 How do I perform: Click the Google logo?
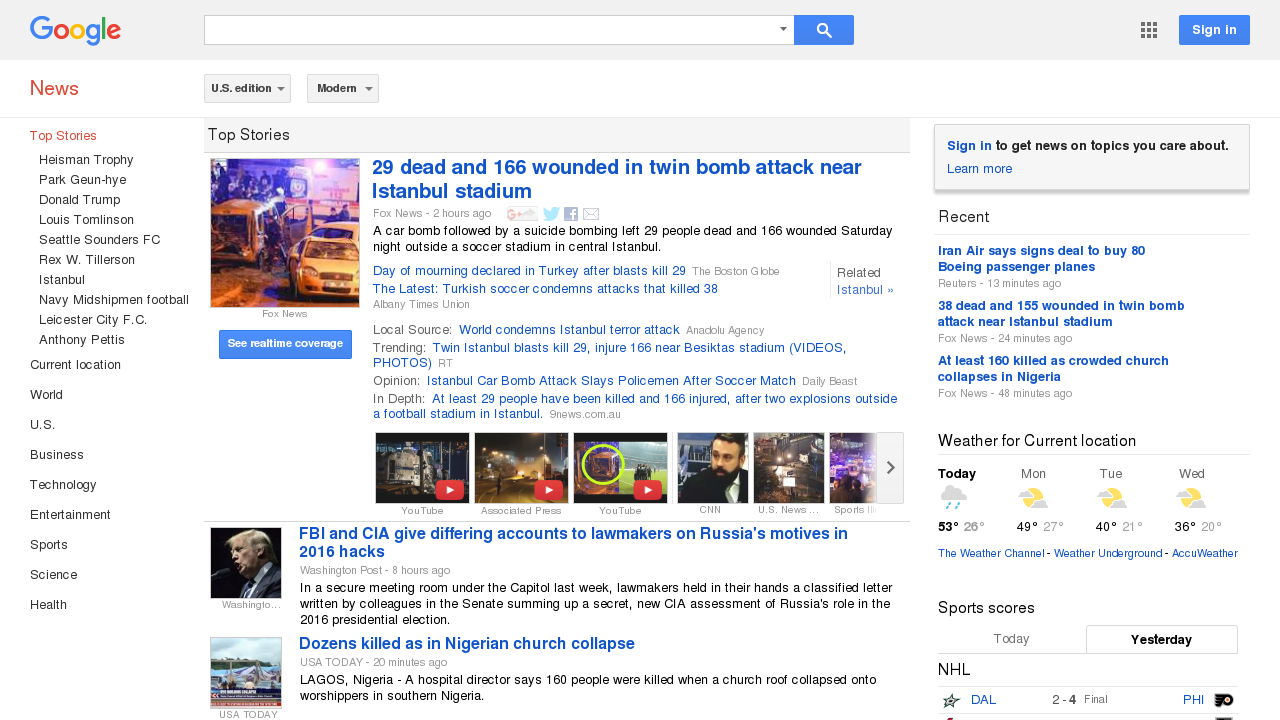click(75, 30)
